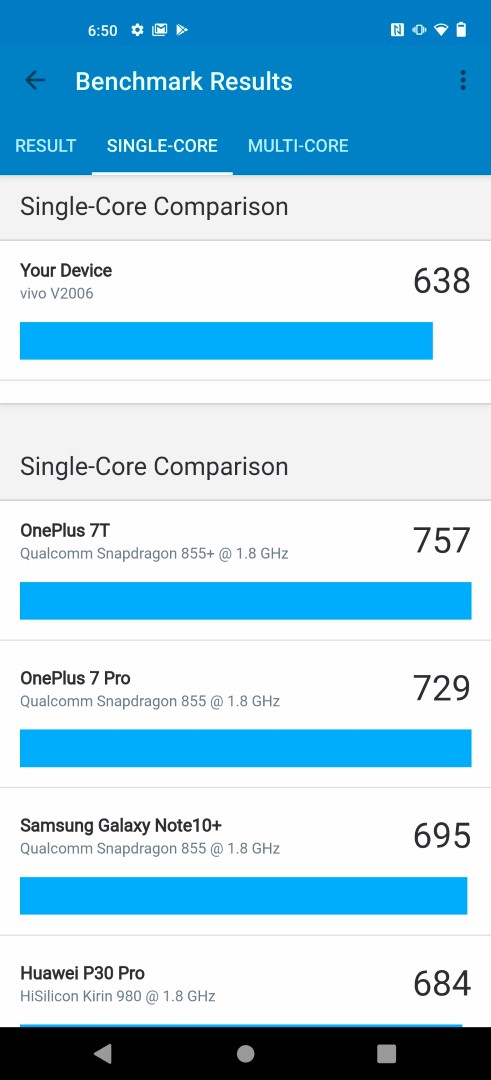Switch to the MULTI-CORE tab
Screen dimensions: 491x1080
(x=298, y=145)
